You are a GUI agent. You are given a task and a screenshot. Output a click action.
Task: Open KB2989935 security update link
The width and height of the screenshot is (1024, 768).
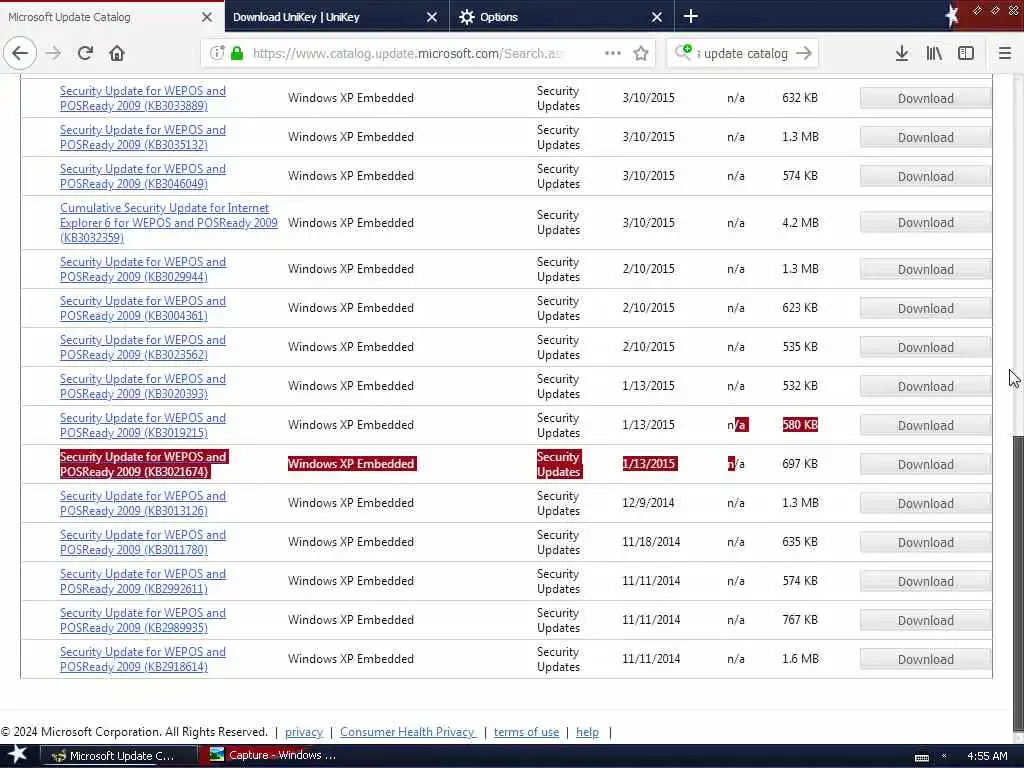click(142, 620)
